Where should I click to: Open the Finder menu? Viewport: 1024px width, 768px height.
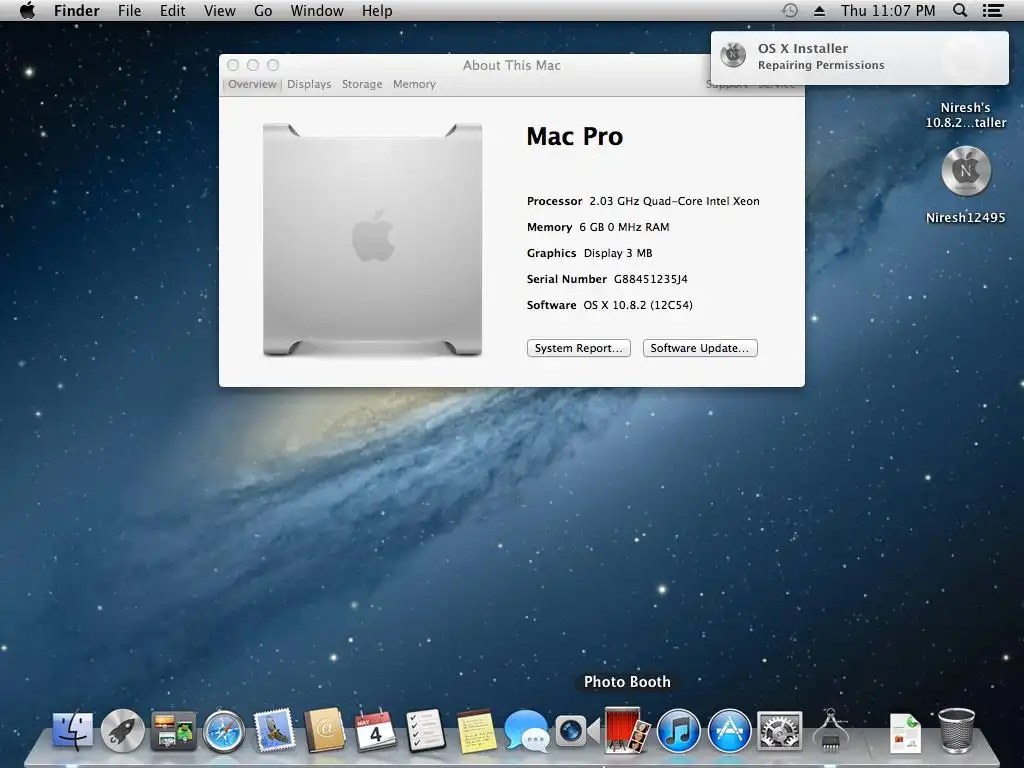coord(76,10)
